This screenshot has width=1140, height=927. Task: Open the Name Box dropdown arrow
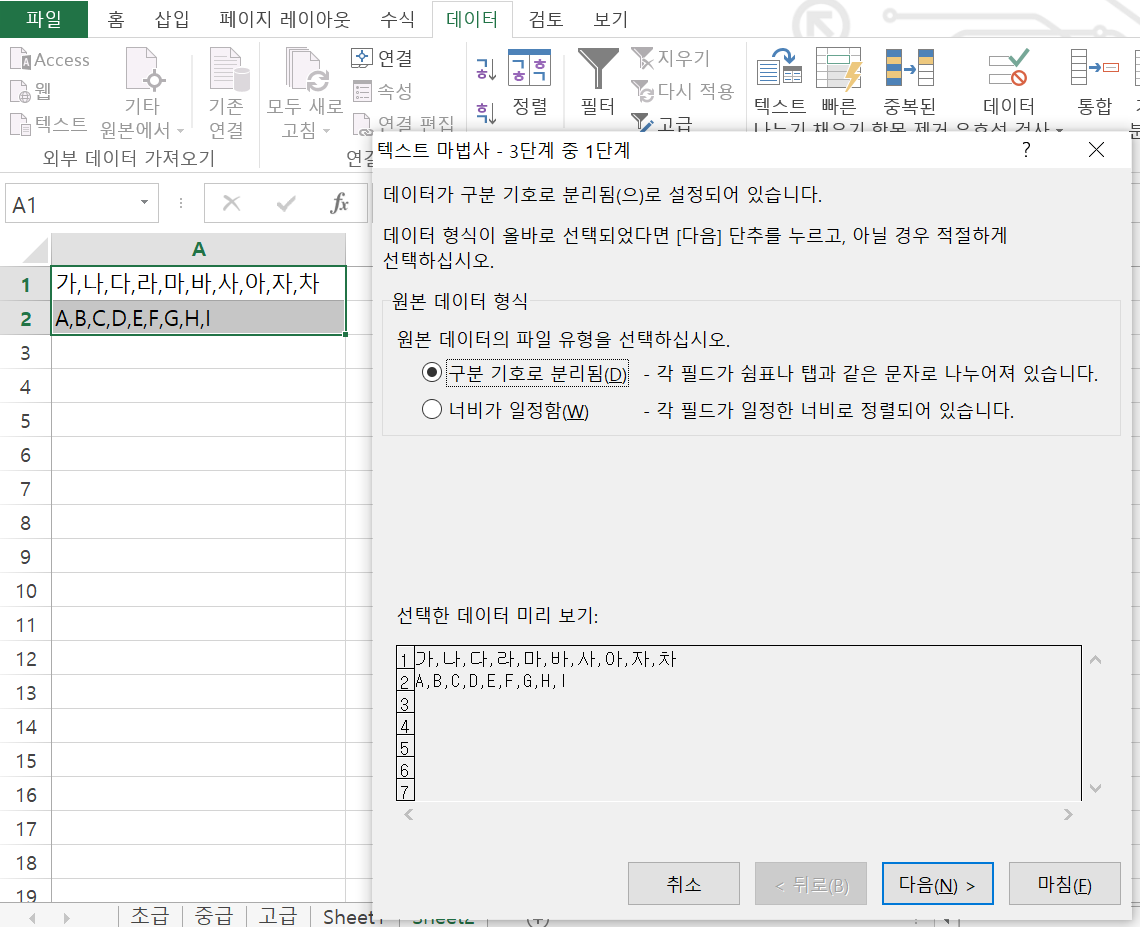(144, 203)
